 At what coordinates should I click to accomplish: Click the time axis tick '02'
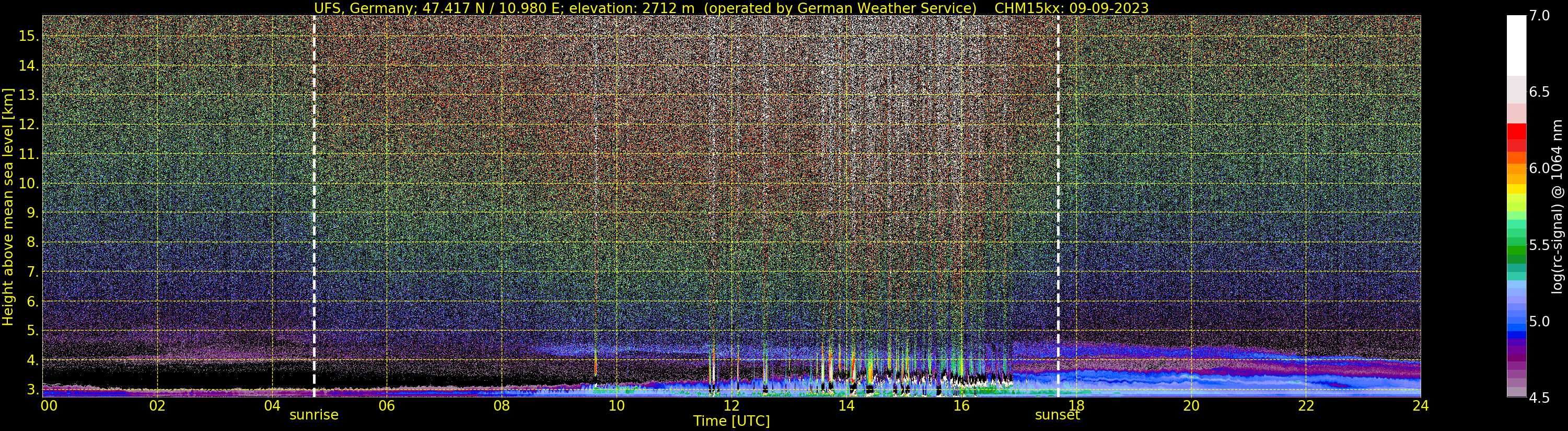coord(157,406)
